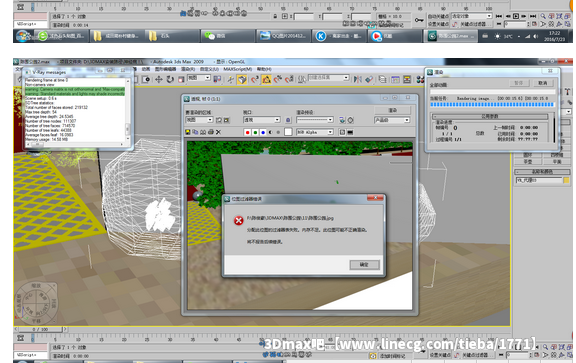Click the V-Ray messages horizontal scrollbar
576x363 pixels.
(75, 145)
